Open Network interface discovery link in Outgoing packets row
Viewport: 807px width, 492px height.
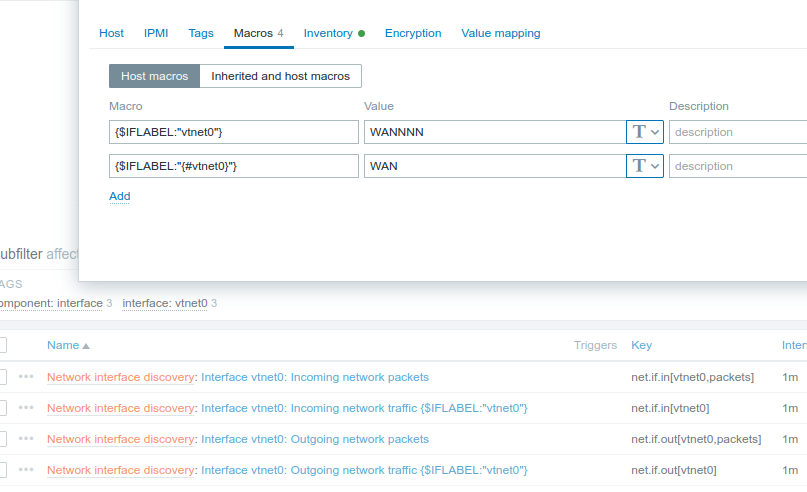(x=120, y=439)
